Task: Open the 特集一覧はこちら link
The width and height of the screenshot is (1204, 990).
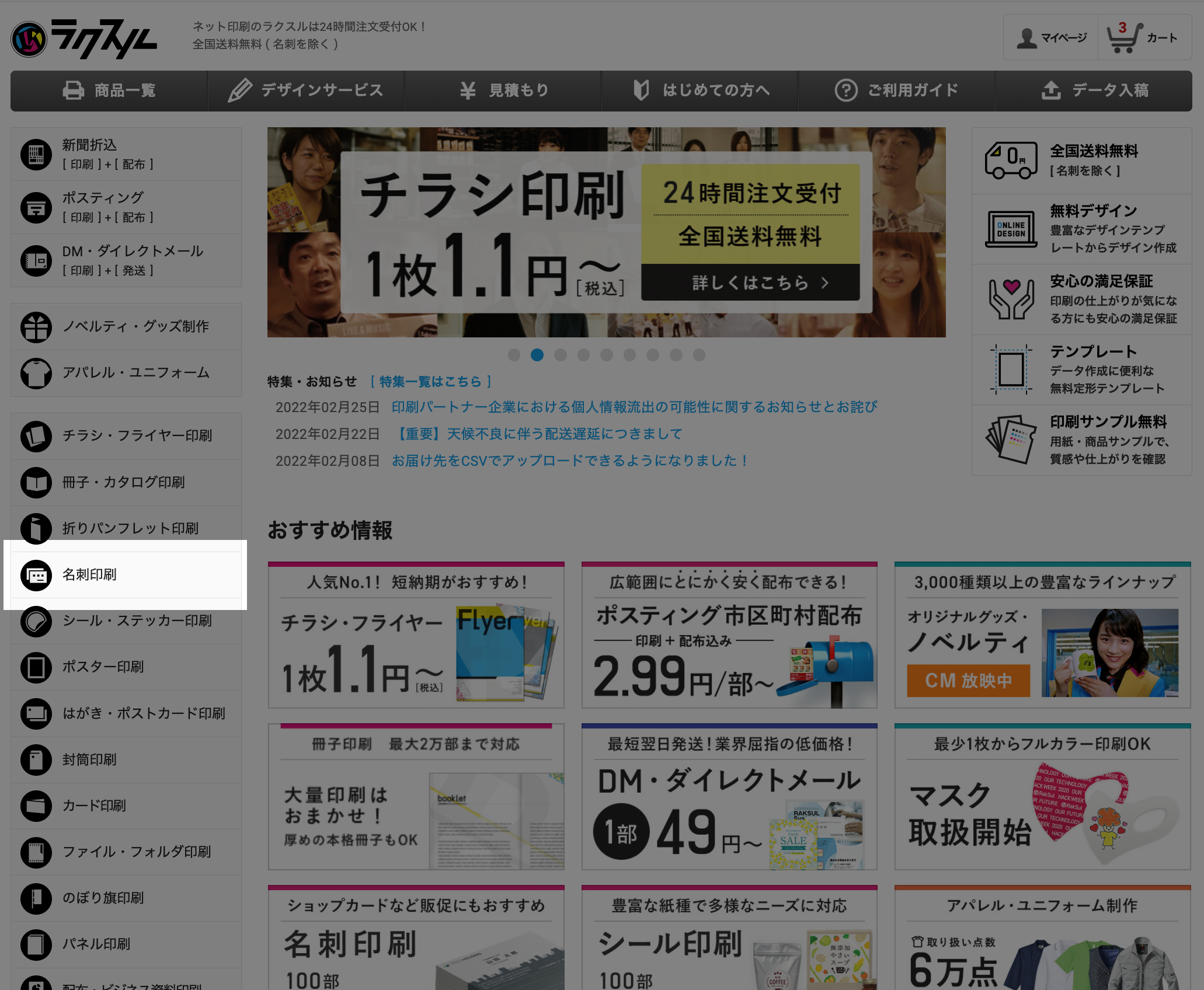Action: [x=431, y=382]
